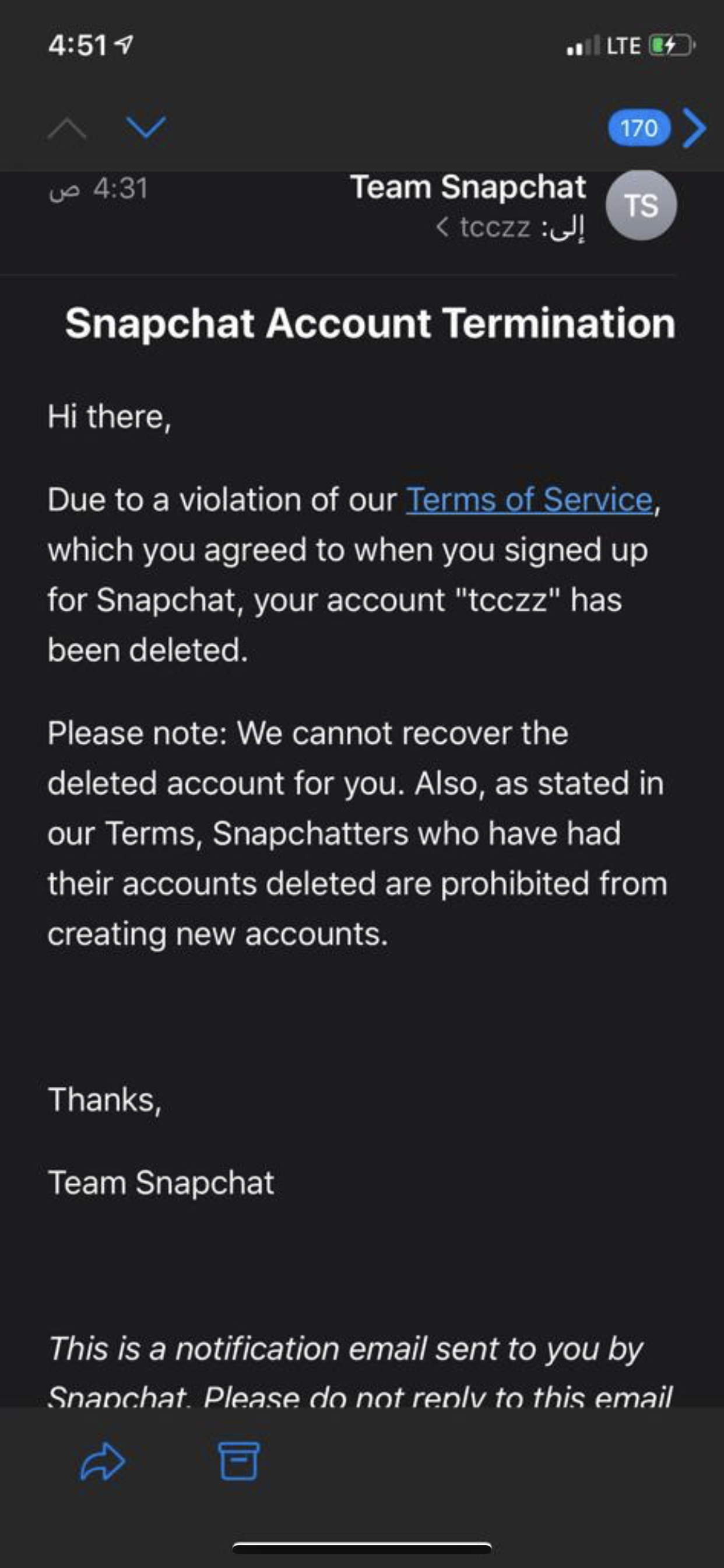Tap the TS sender avatar
Image resolution: width=724 pixels, height=1568 pixels.
(x=641, y=205)
